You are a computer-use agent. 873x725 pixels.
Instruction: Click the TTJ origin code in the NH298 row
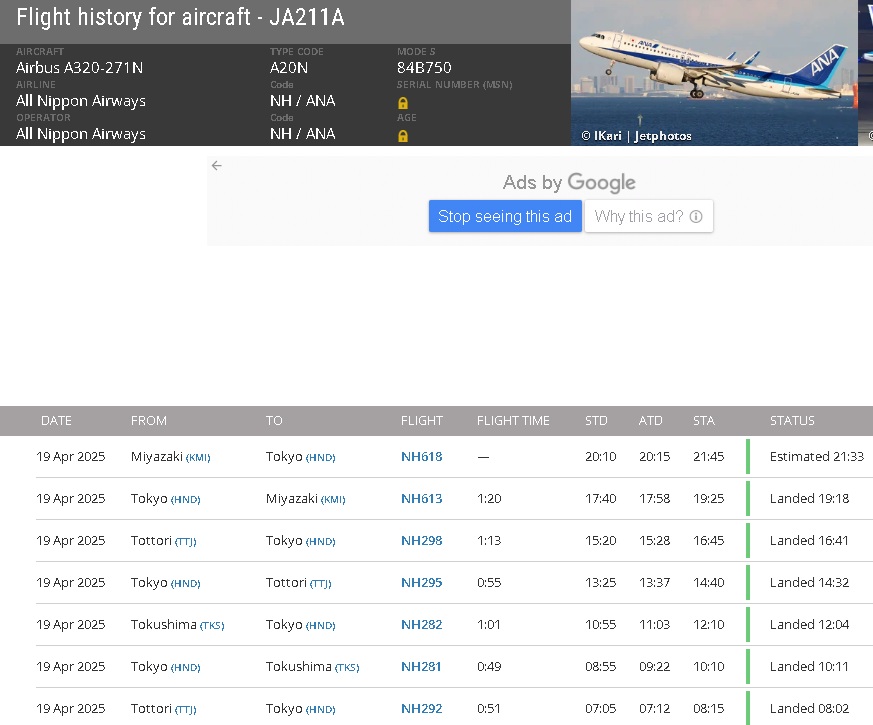point(185,542)
